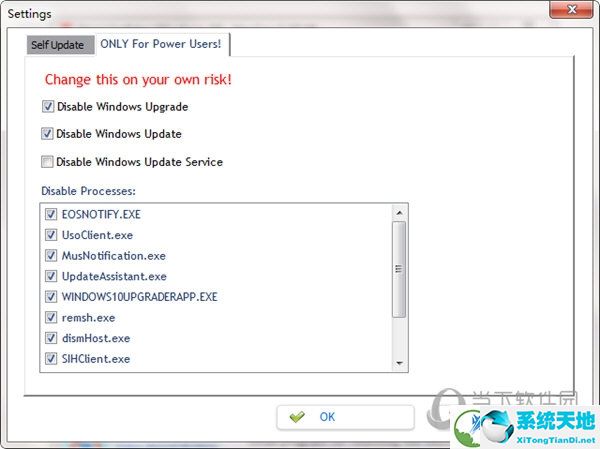Viewport: 600px width, 449px height.
Task: Click the OK button
Action: (x=345, y=417)
